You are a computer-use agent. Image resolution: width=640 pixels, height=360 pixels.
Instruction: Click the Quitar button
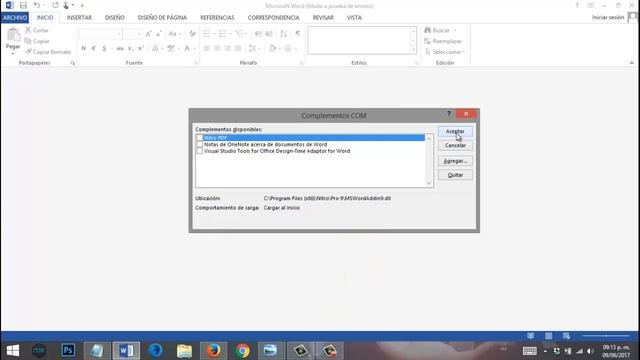tap(455, 175)
